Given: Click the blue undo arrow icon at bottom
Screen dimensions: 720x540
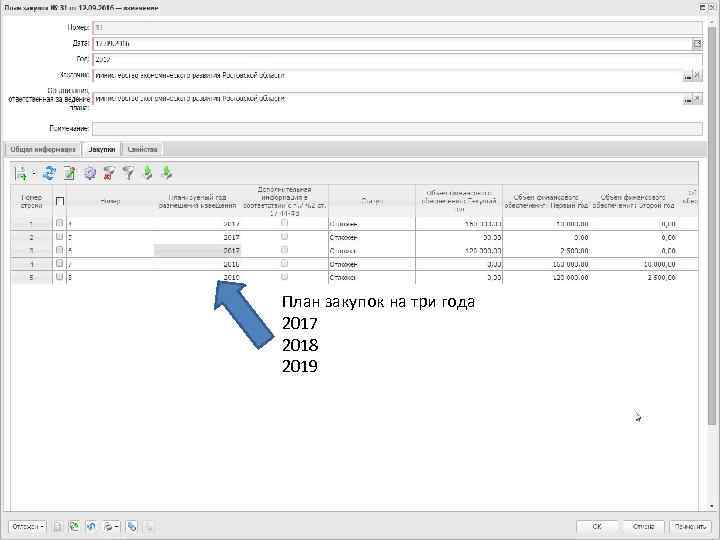Looking at the screenshot, I should (x=91, y=527).
